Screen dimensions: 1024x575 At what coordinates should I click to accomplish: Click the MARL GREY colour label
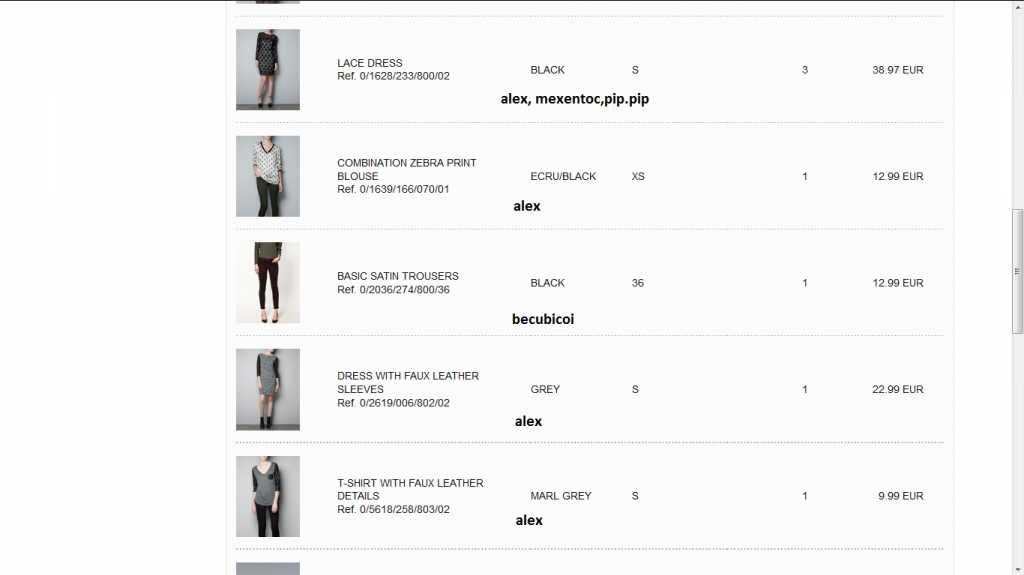pyautogui.click(x=561, y=496)
